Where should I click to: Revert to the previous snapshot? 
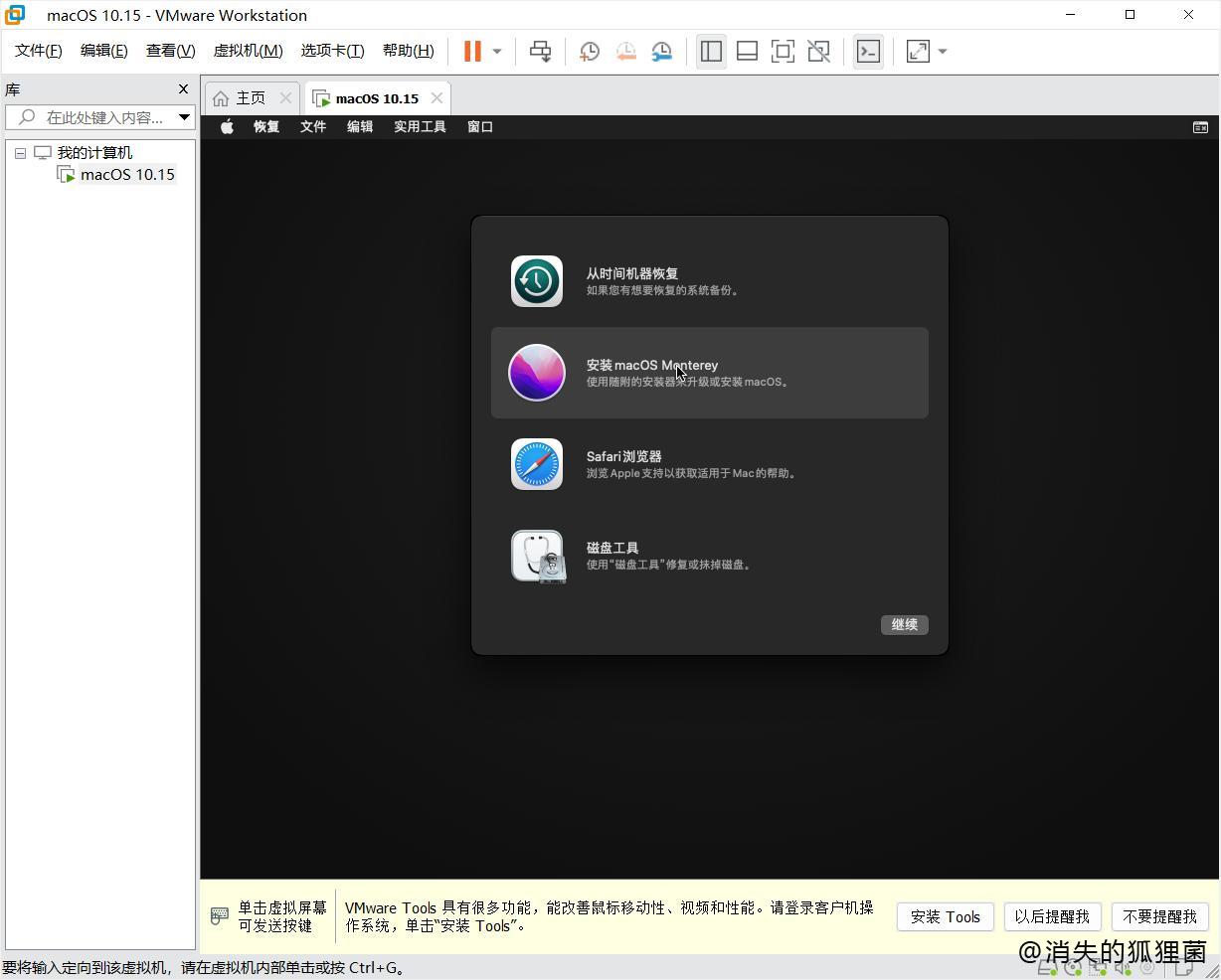pos(625,51)
